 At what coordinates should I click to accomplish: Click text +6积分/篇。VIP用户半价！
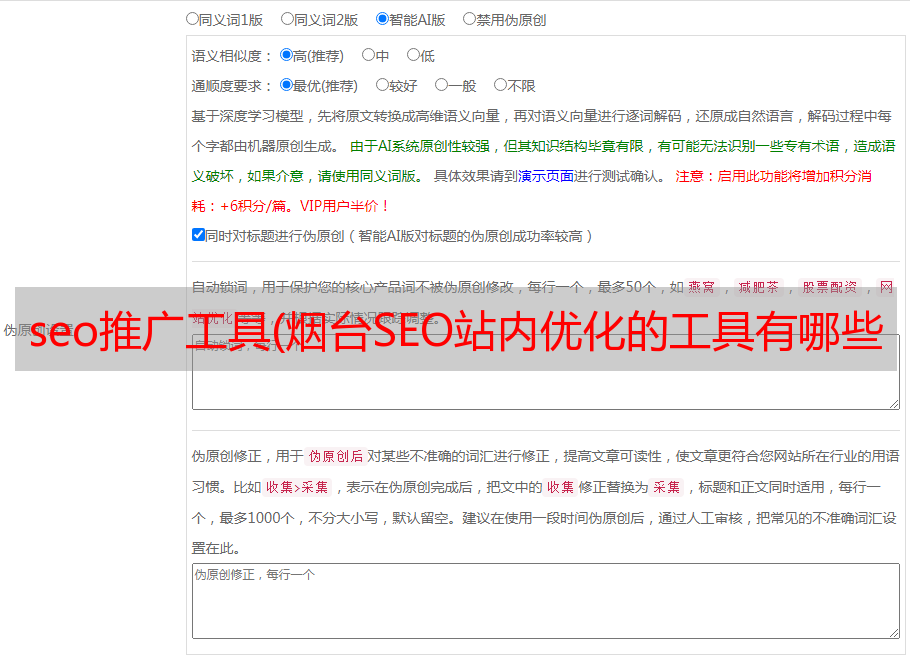pos(304,206)
